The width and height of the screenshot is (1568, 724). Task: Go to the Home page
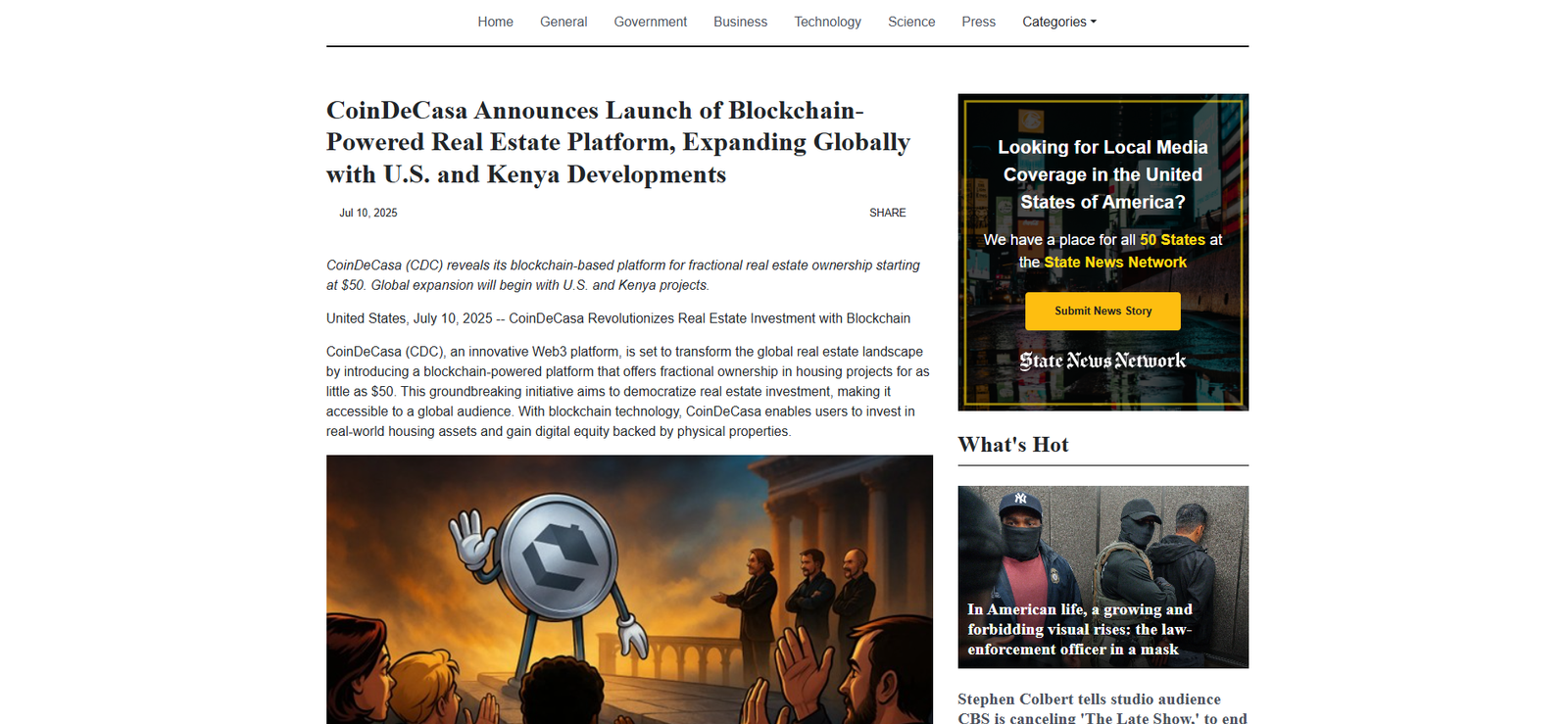(x=495, y=22)
